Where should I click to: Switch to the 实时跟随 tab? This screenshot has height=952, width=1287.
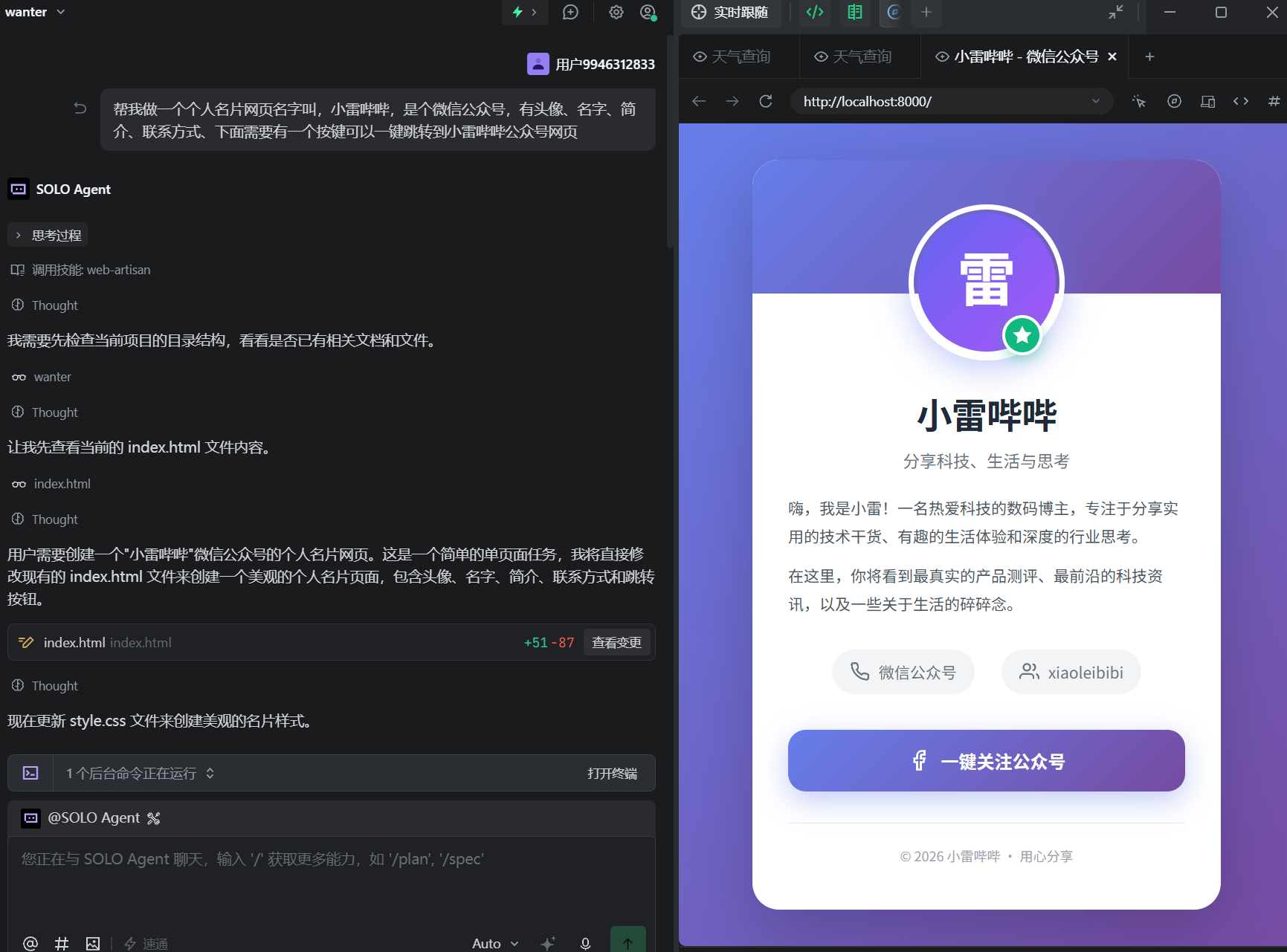(x=730, y=12)
